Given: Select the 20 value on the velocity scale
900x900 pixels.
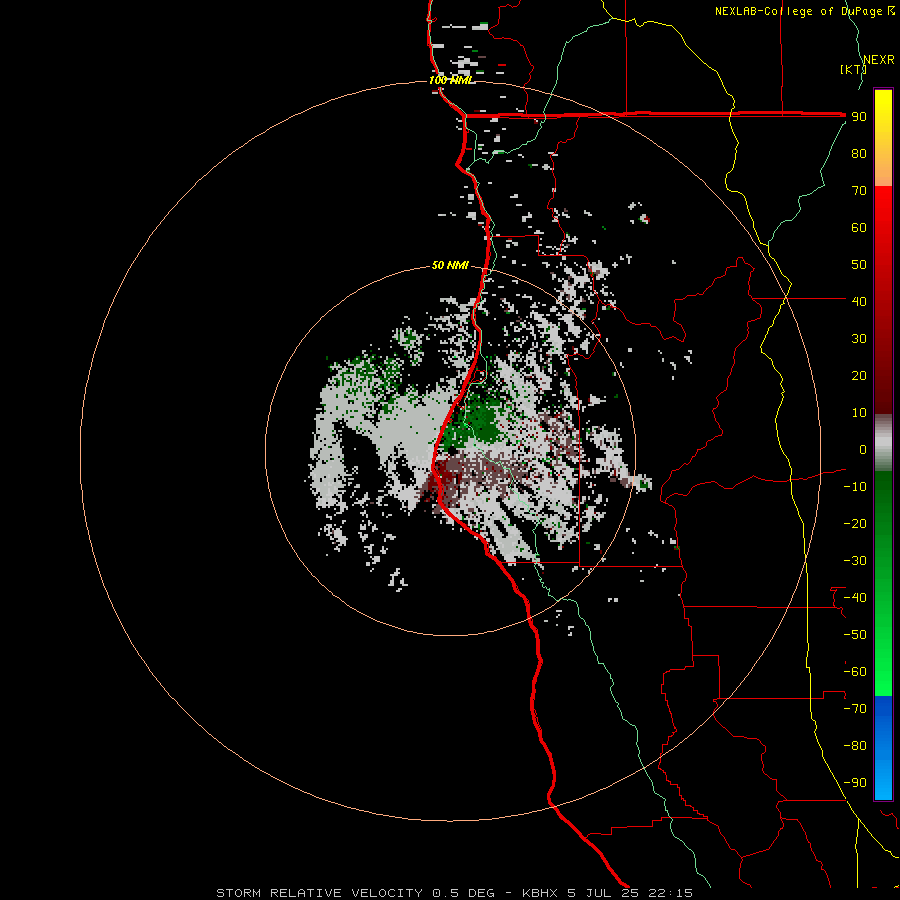Looking at the screenshot, I should coord(859,376).
